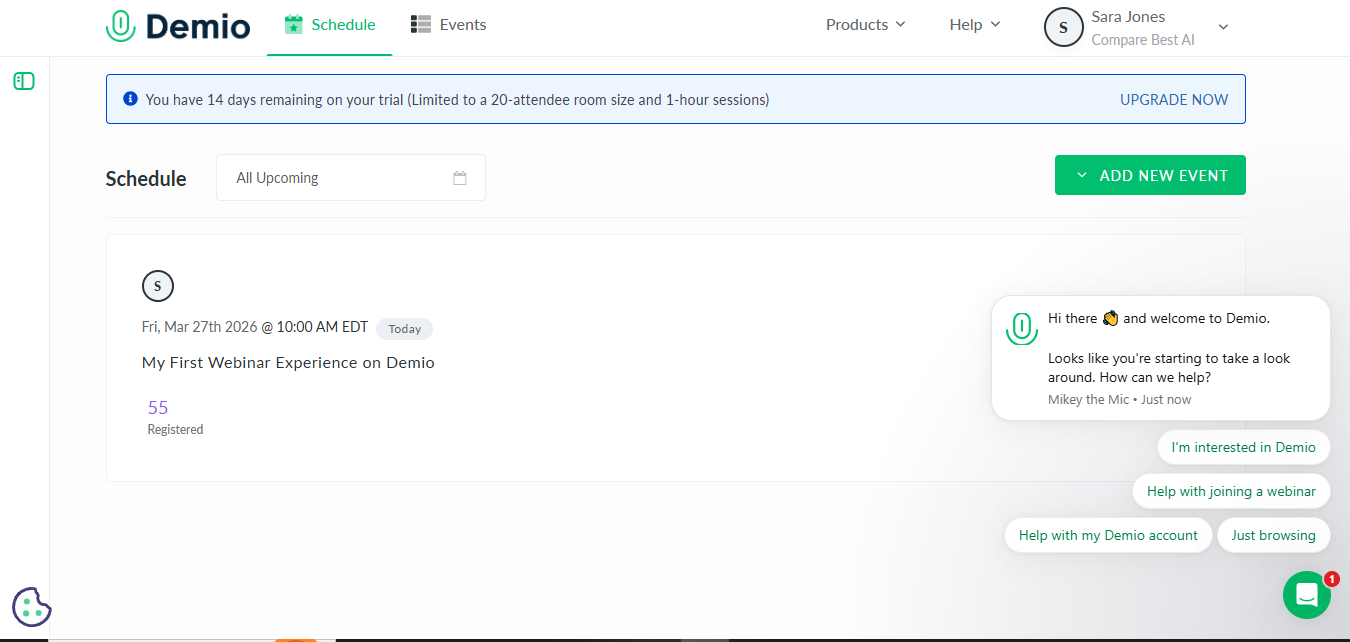Click ADD NEW EVENT button
The height and width of the screenshot is (642, 1350).
point(1150,175)
